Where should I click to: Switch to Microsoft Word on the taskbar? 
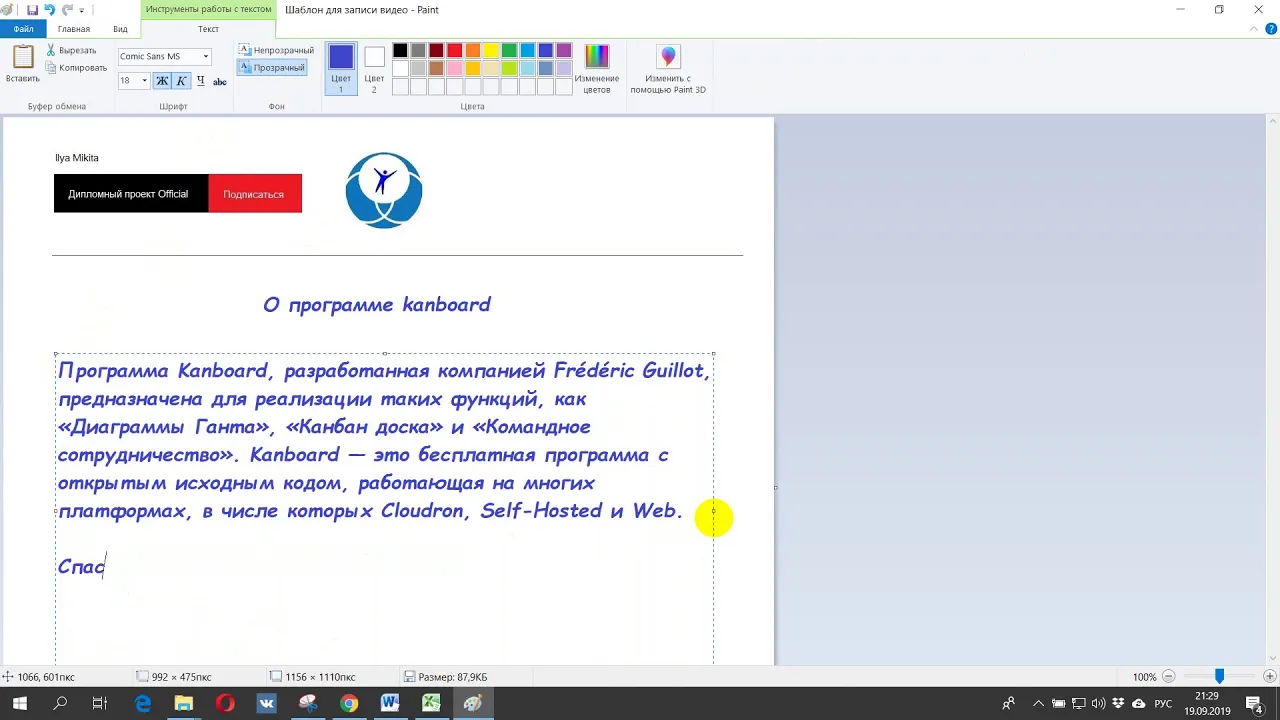tap(390, 704)
